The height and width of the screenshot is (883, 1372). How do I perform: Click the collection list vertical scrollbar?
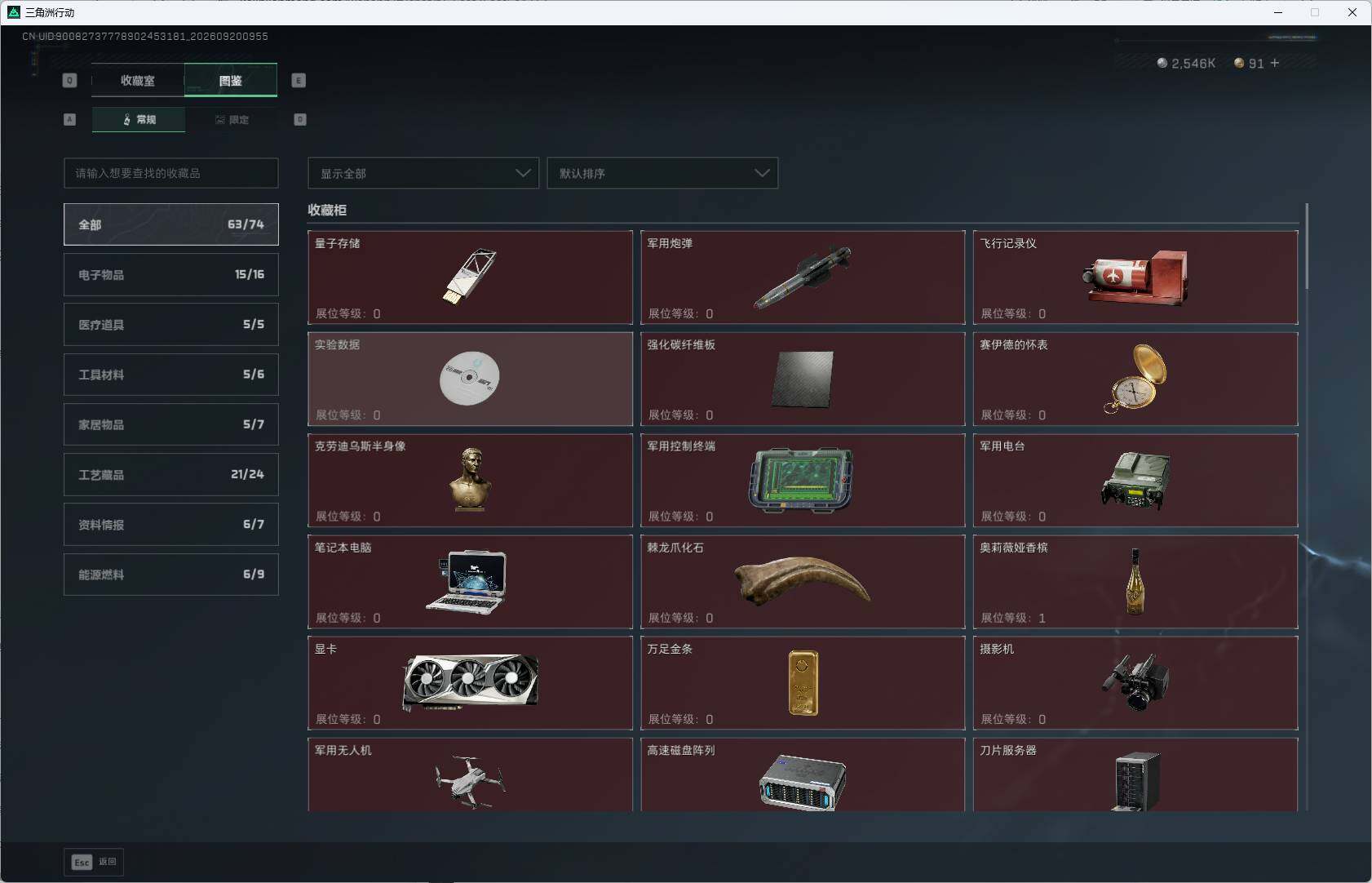tap(1307, 246)
